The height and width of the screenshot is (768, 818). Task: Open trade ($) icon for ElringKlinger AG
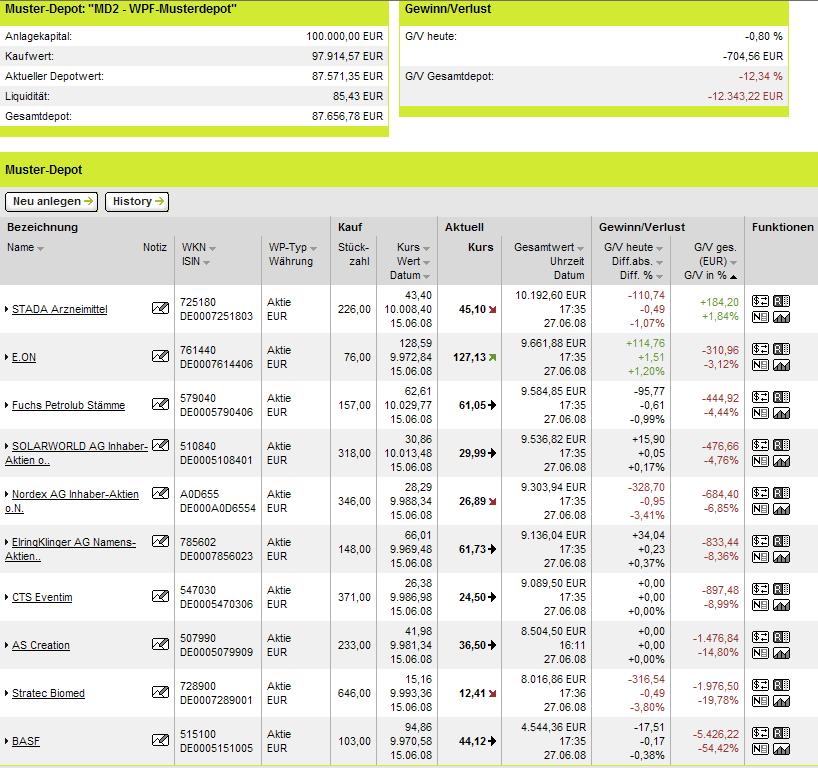click(x=760, y=541)
